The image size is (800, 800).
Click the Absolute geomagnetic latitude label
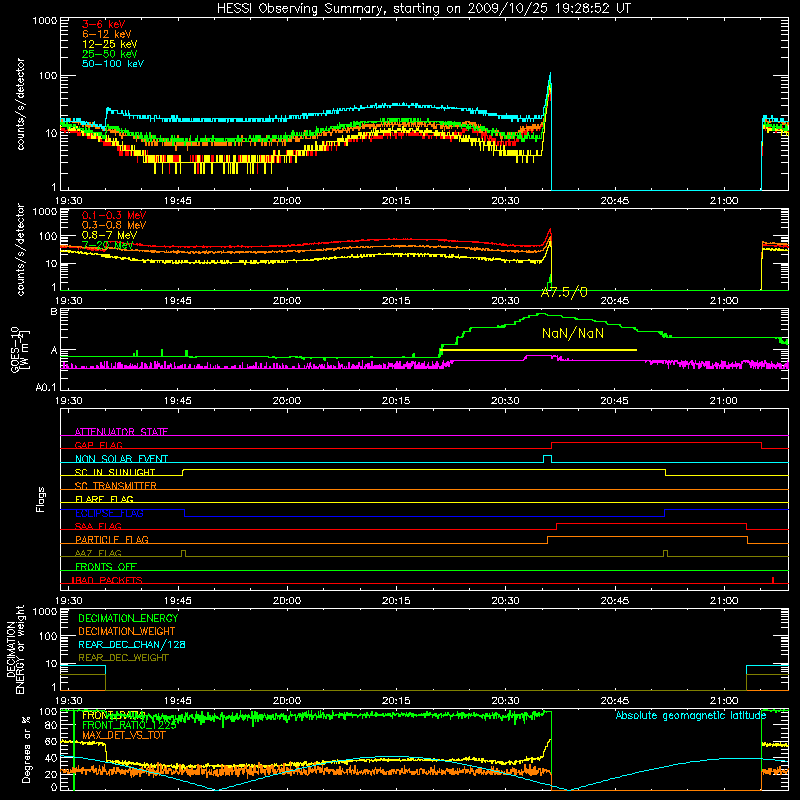691,715
